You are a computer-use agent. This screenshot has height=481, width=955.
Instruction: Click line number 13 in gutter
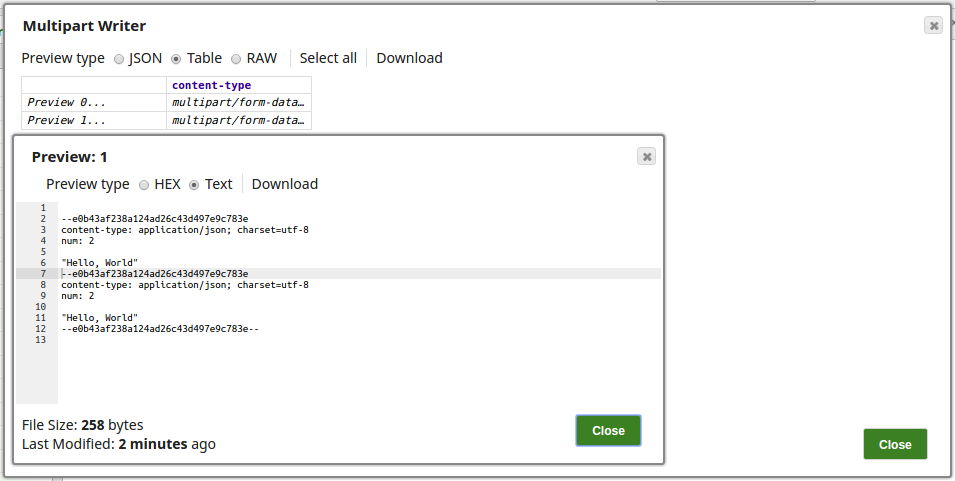tap(40, 340)
